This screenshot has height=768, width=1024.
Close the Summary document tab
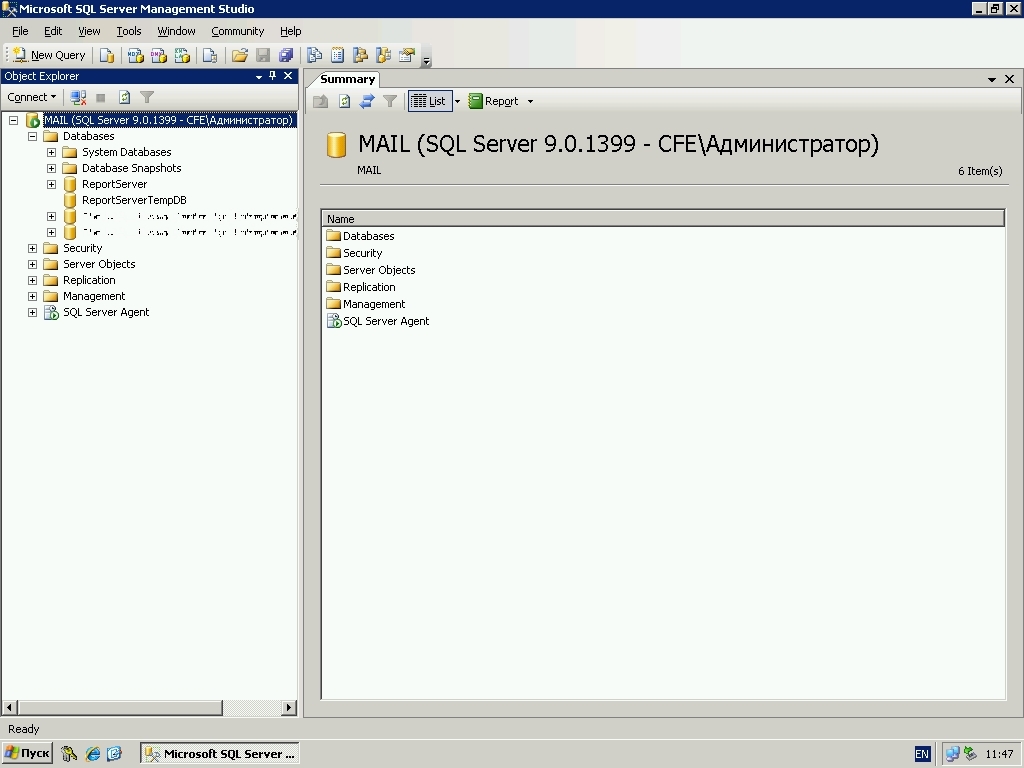[x=1009, y=79]
